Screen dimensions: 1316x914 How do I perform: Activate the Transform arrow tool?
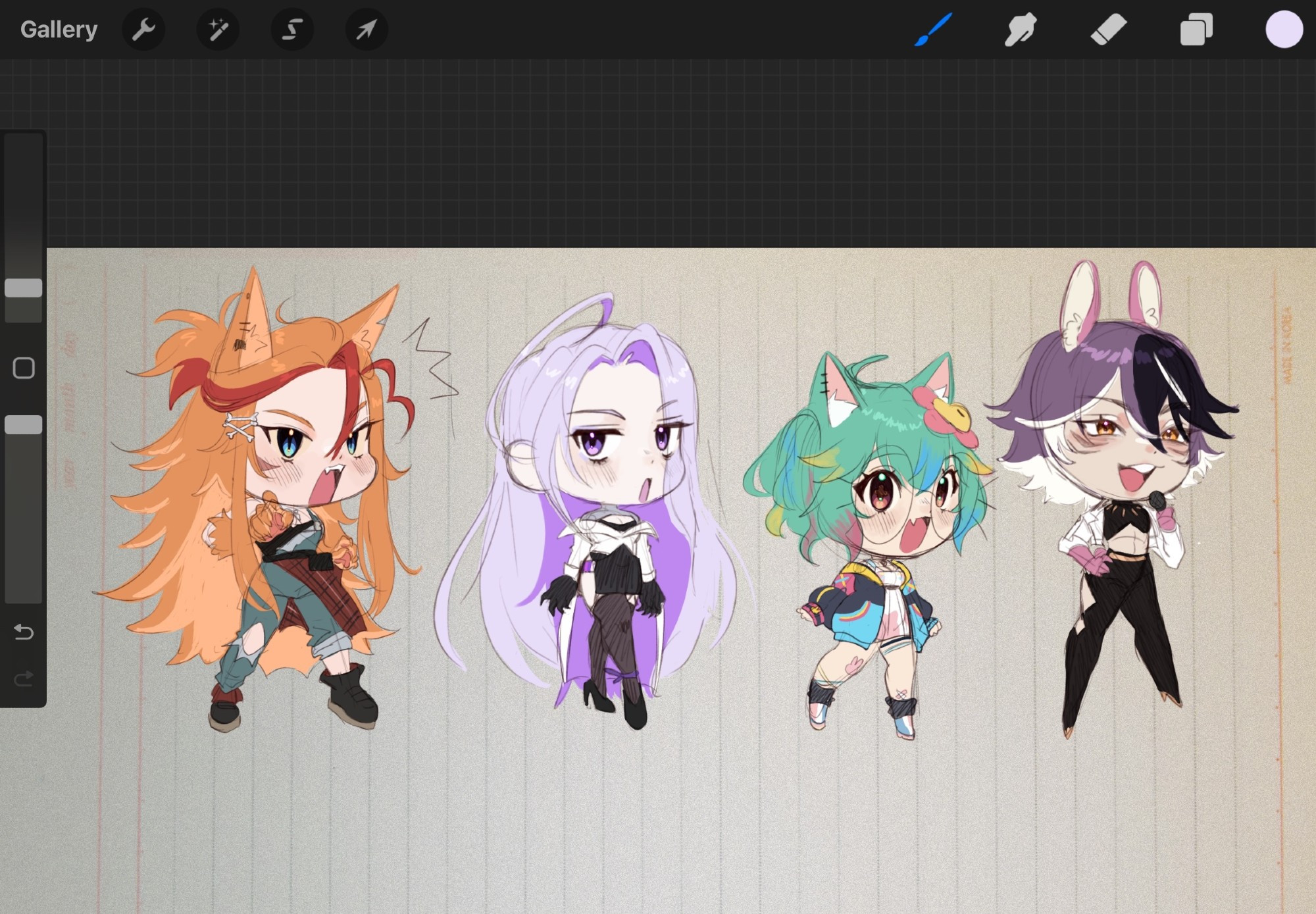tap(367, 30)
